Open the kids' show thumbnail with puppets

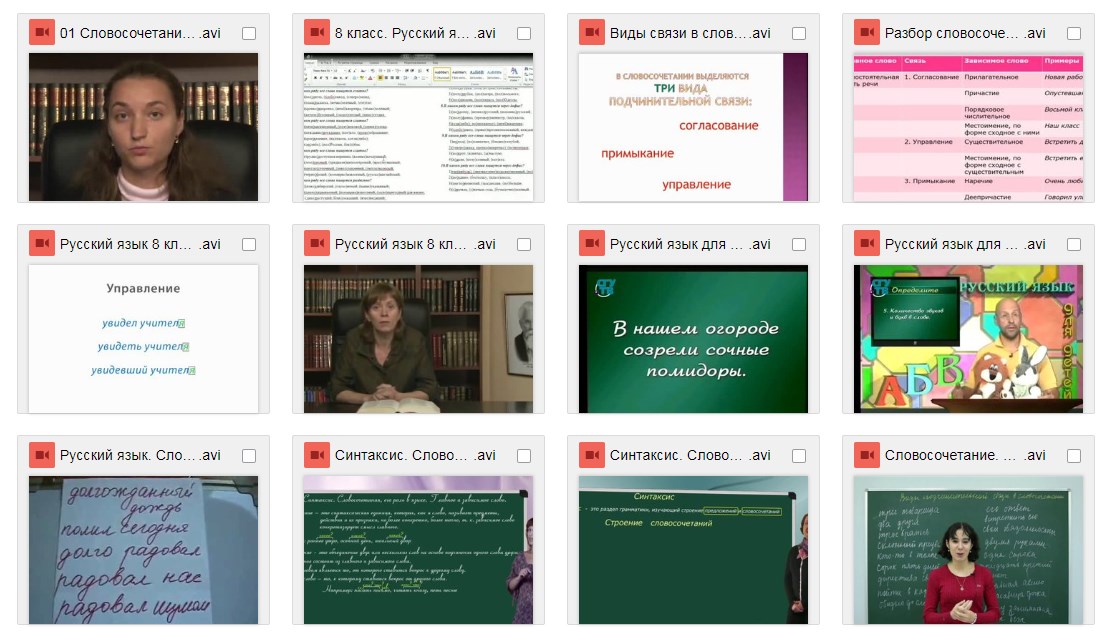click(x=968, y=338)
